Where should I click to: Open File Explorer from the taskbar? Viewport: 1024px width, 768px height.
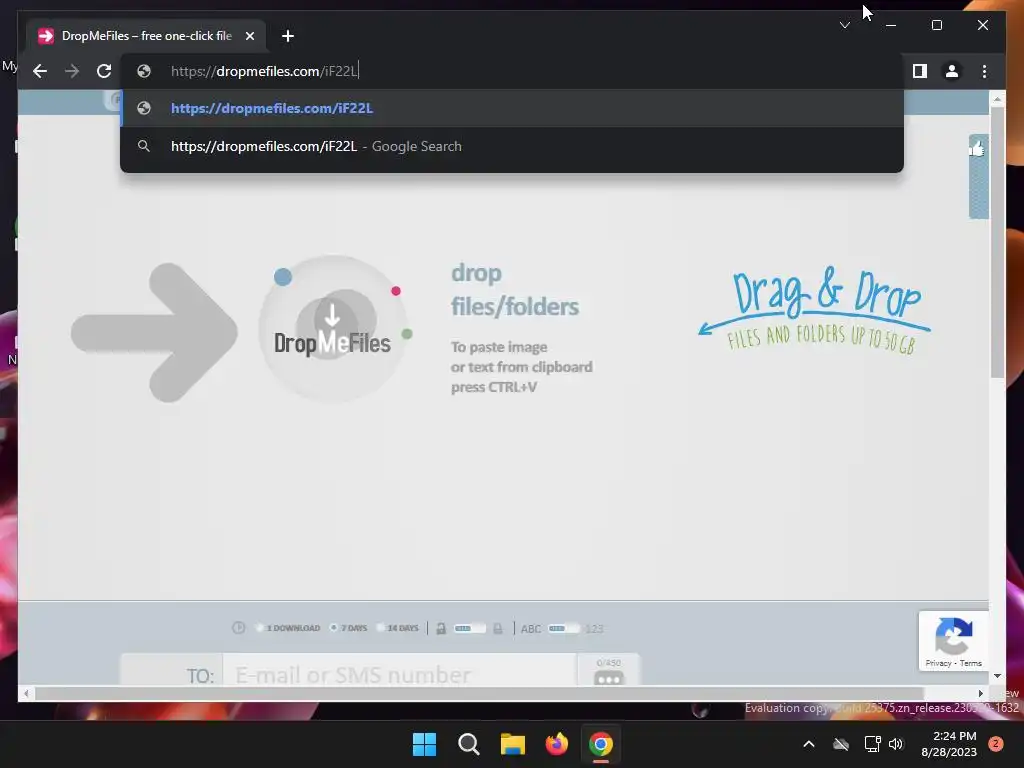(513, 744)
